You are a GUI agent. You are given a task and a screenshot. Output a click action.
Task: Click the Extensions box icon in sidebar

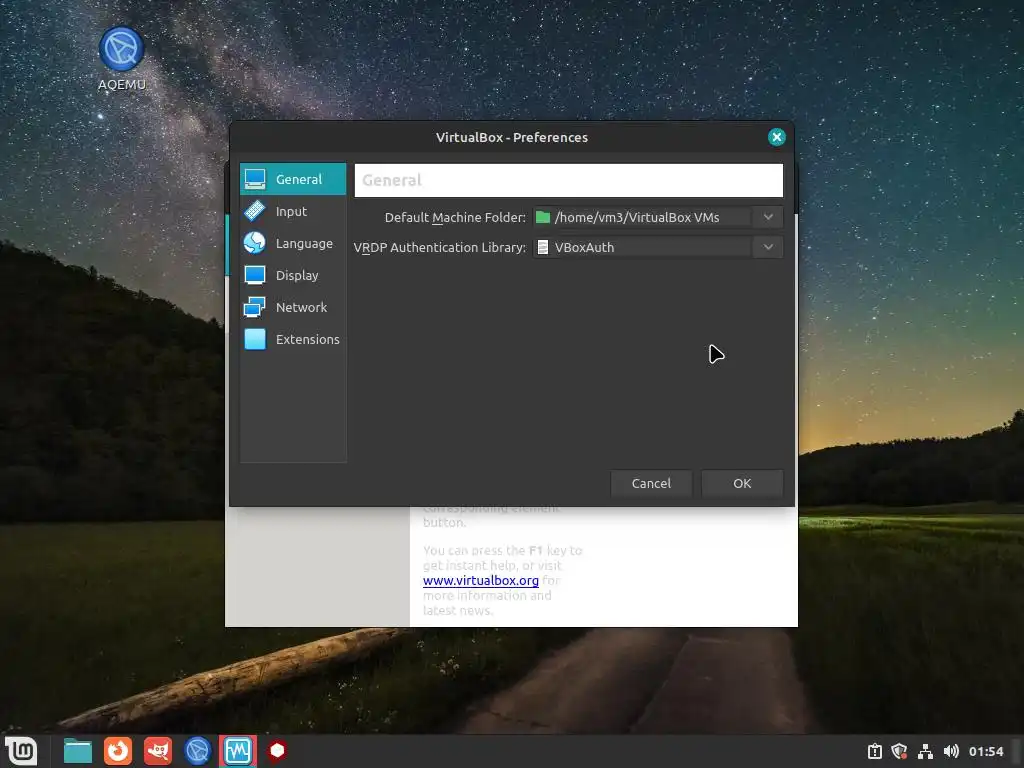point(255,339)
